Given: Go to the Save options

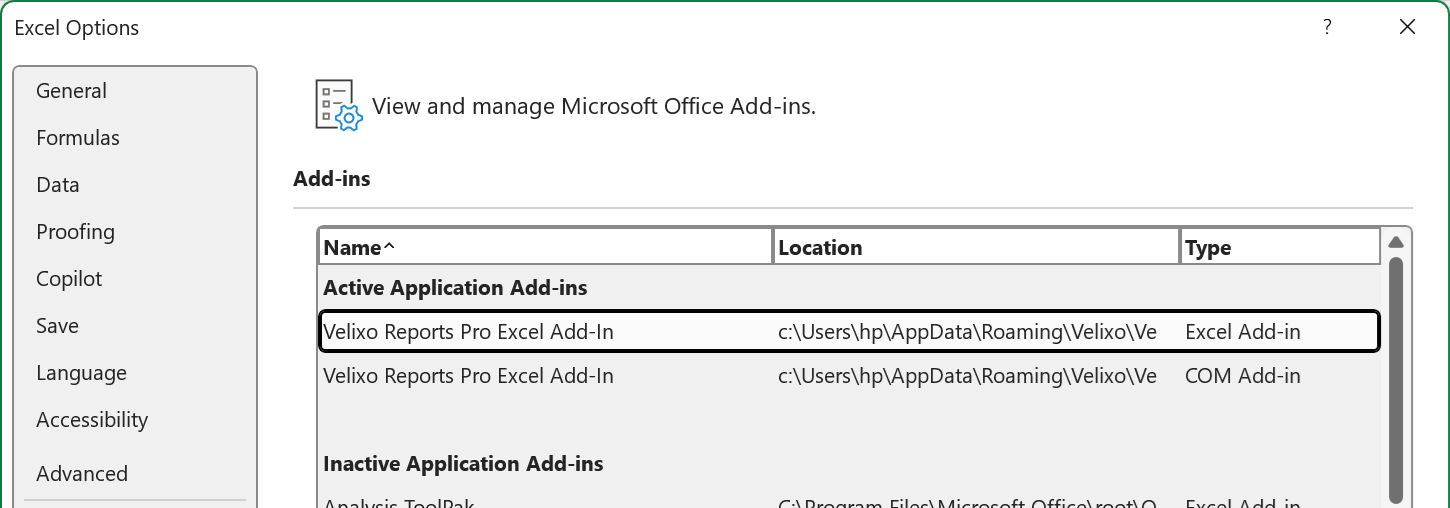Looking at the screenshot, I should pyautogui.click(x=57, y=326).
